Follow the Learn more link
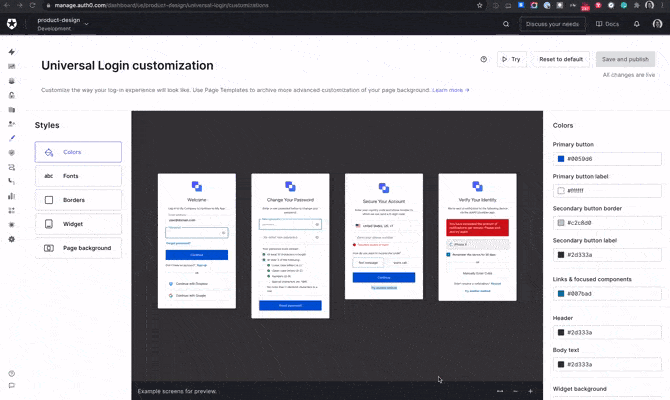This screenshot has height=400, width=670. (x=450, y=90)
